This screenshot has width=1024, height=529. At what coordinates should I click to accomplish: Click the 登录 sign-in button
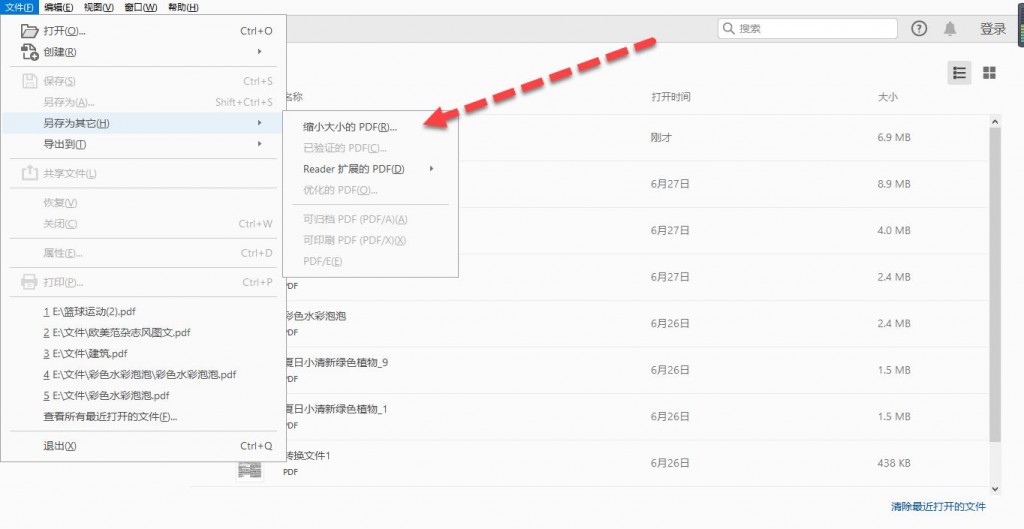pos(993,29)
